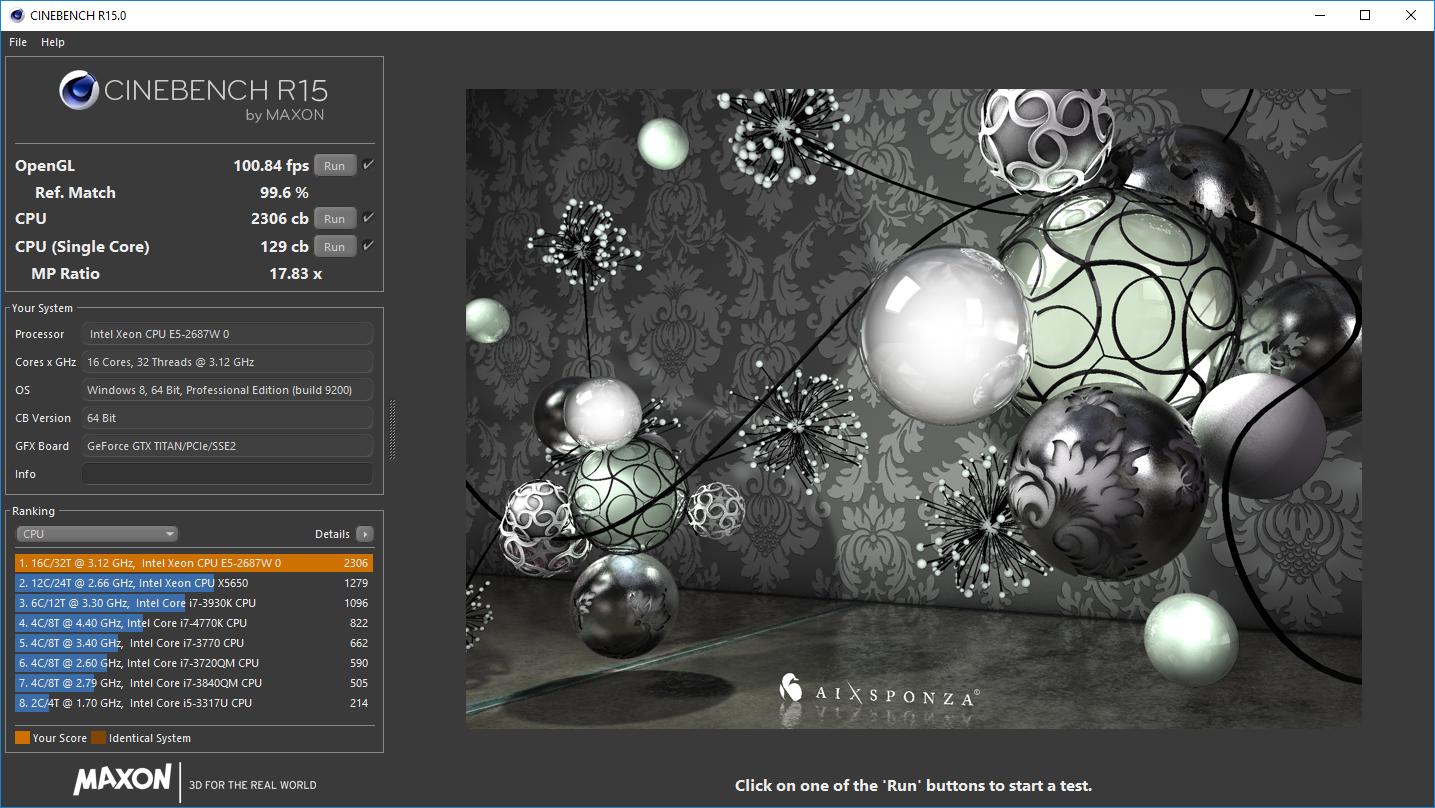Click the MAXON logo at bottom left

point(122,780)
